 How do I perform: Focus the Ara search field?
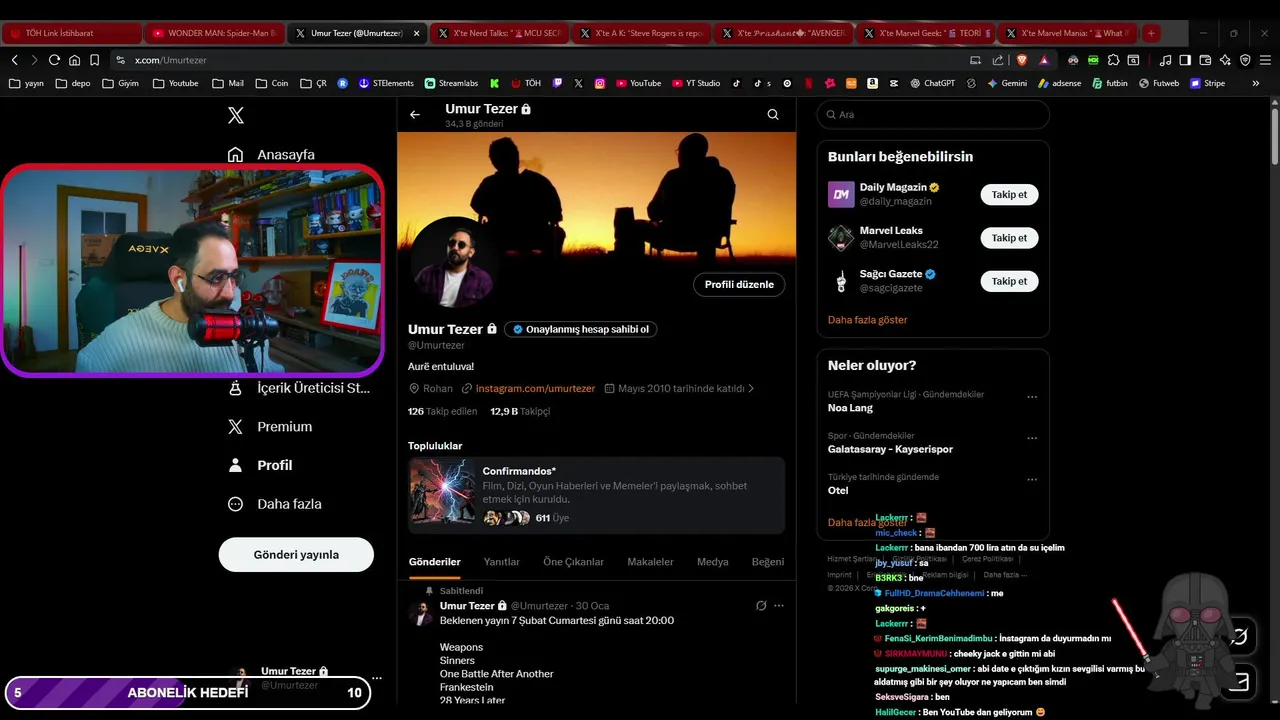[x=933, y=115]
